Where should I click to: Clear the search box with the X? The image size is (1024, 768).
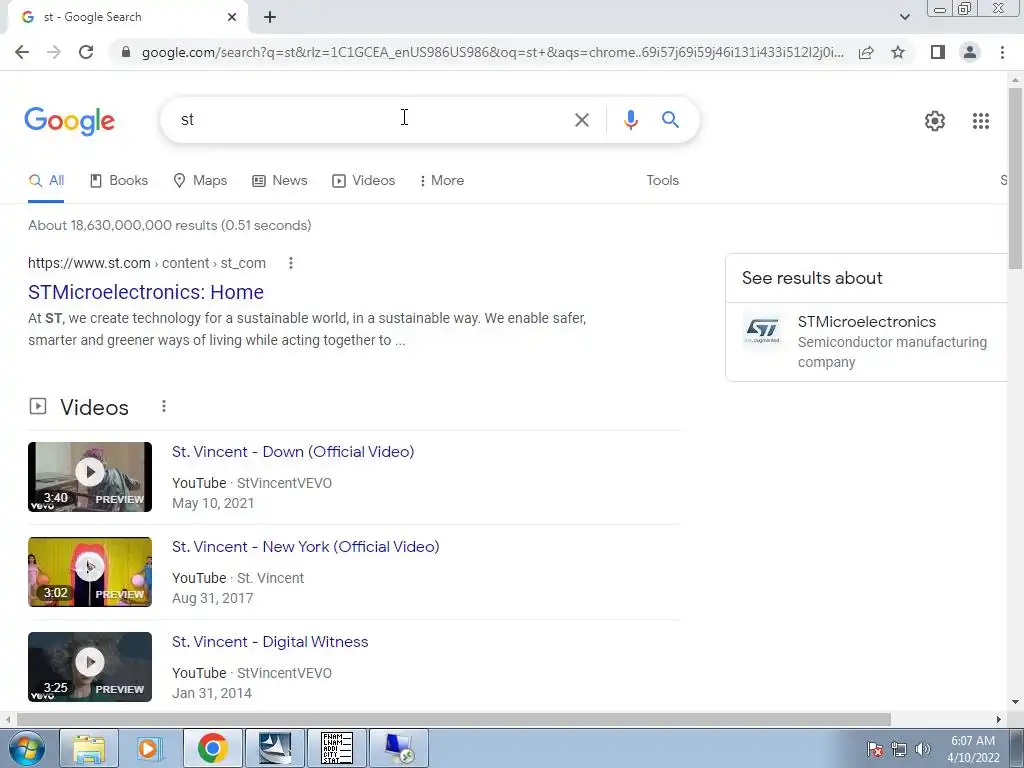click(581, 120)
